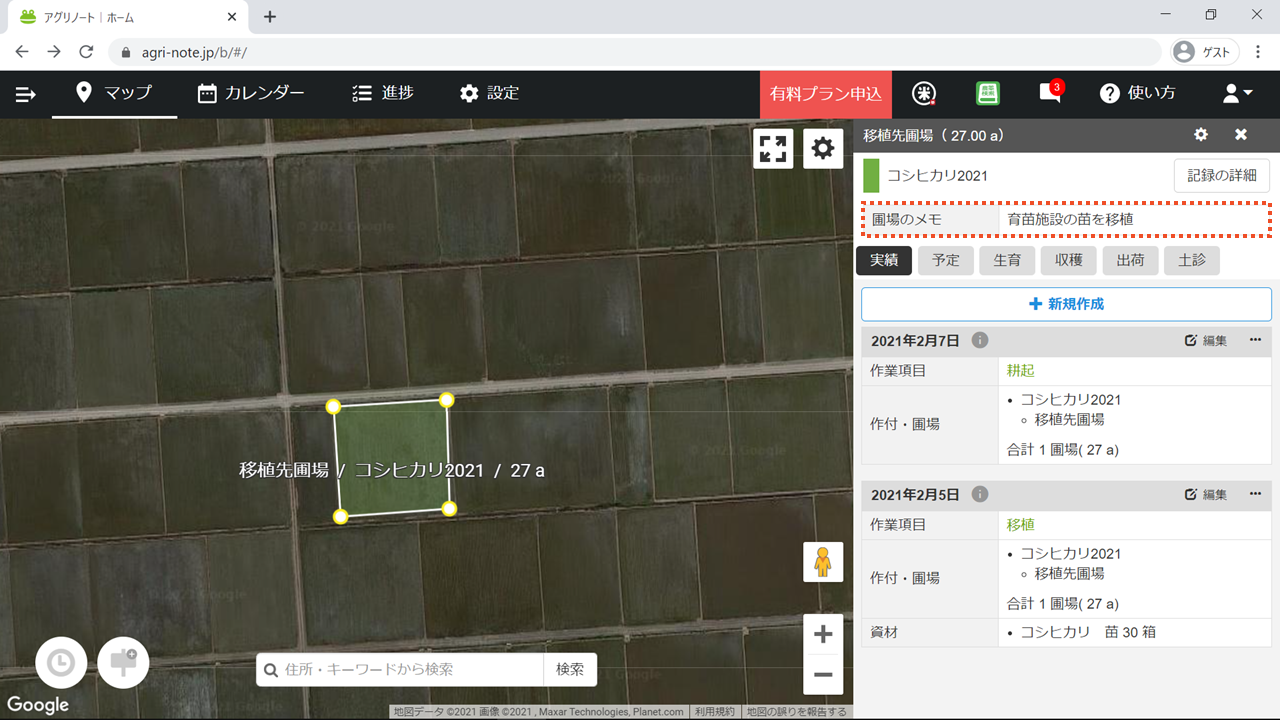The image size is (1280, 720).
Task: Open the 進捗 progress tab
Action: (x=383, y=93)
